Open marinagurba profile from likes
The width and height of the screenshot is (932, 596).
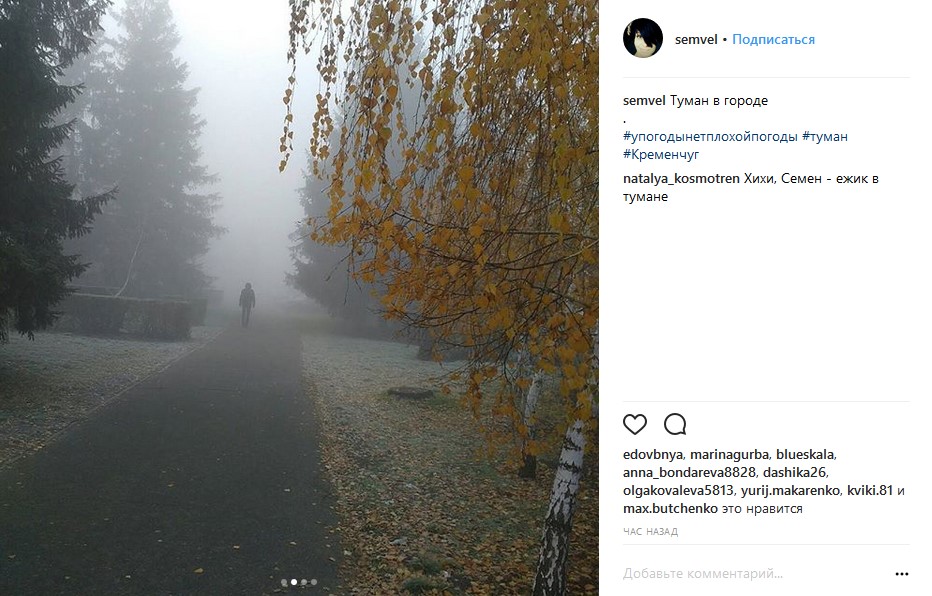[729, 455]
